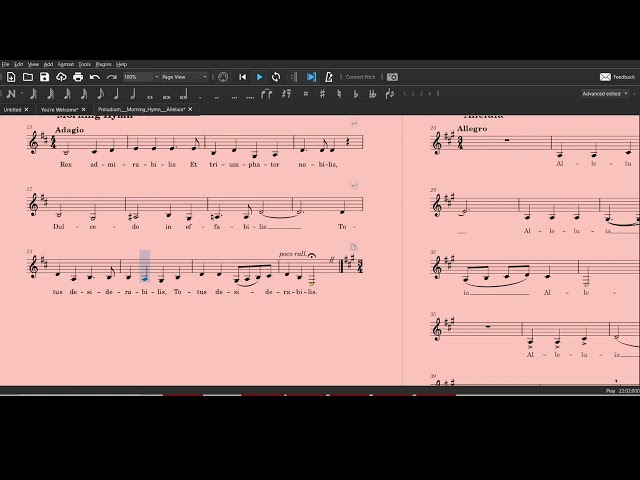Open the View menu
The height and width of the screenshot is (480, 640).
click(33, 64)
